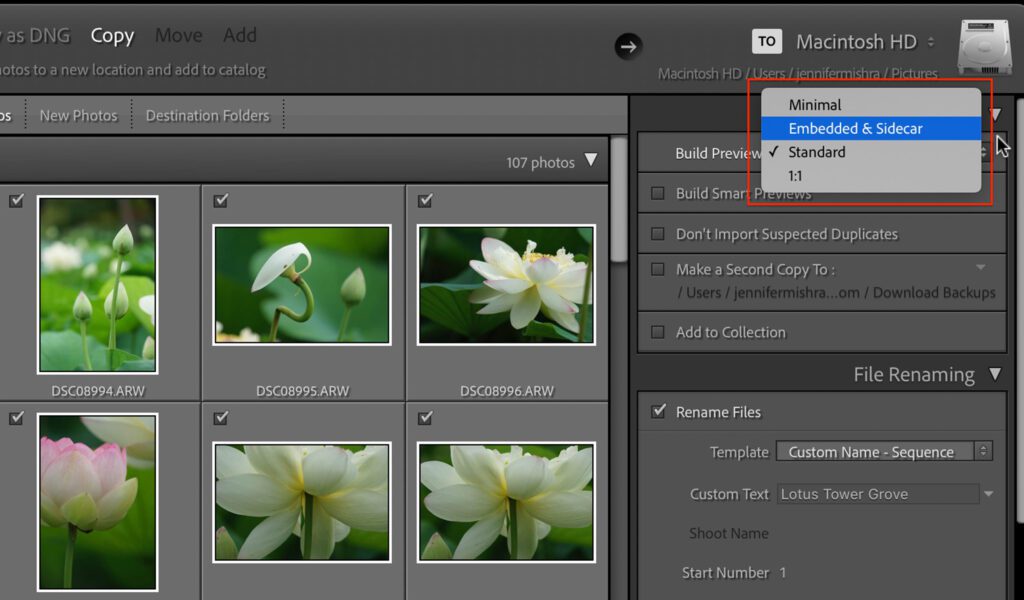Click the arrow icon pointing to destination
Image resolution: width=1024 pixels, height=600 pixels.
click(628, 46)
